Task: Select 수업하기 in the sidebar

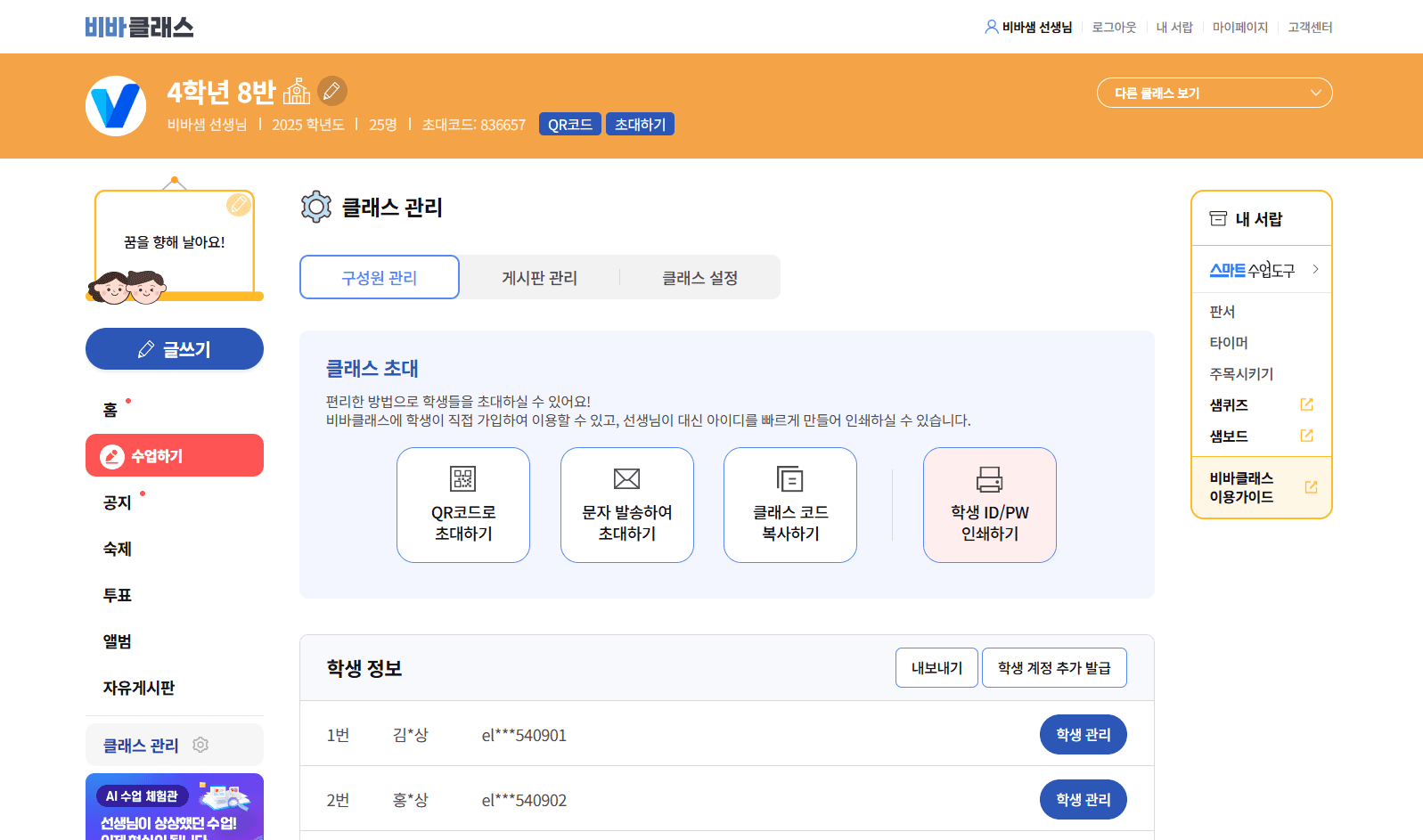Action: [175, 455]
